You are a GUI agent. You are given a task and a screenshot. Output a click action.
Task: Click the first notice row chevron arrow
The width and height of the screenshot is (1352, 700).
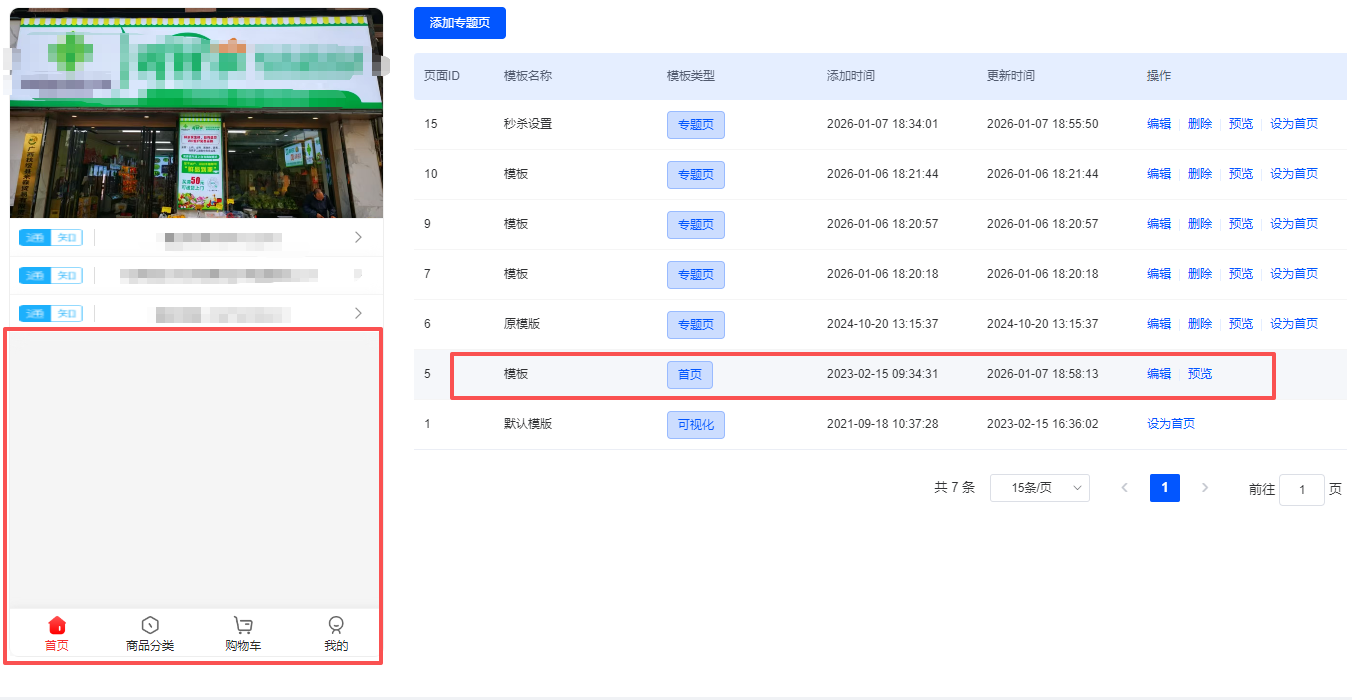[358, 237]
